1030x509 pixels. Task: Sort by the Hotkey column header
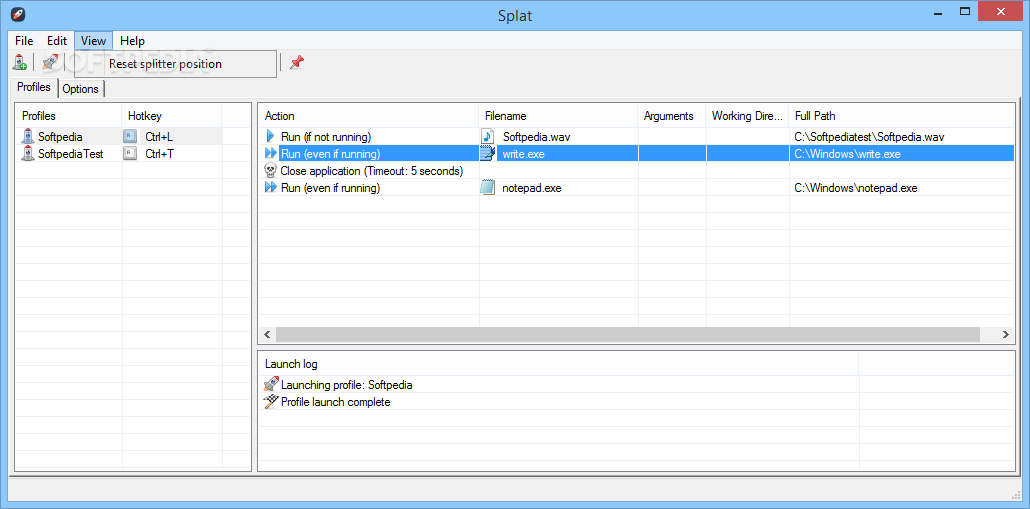click(172, 116)
